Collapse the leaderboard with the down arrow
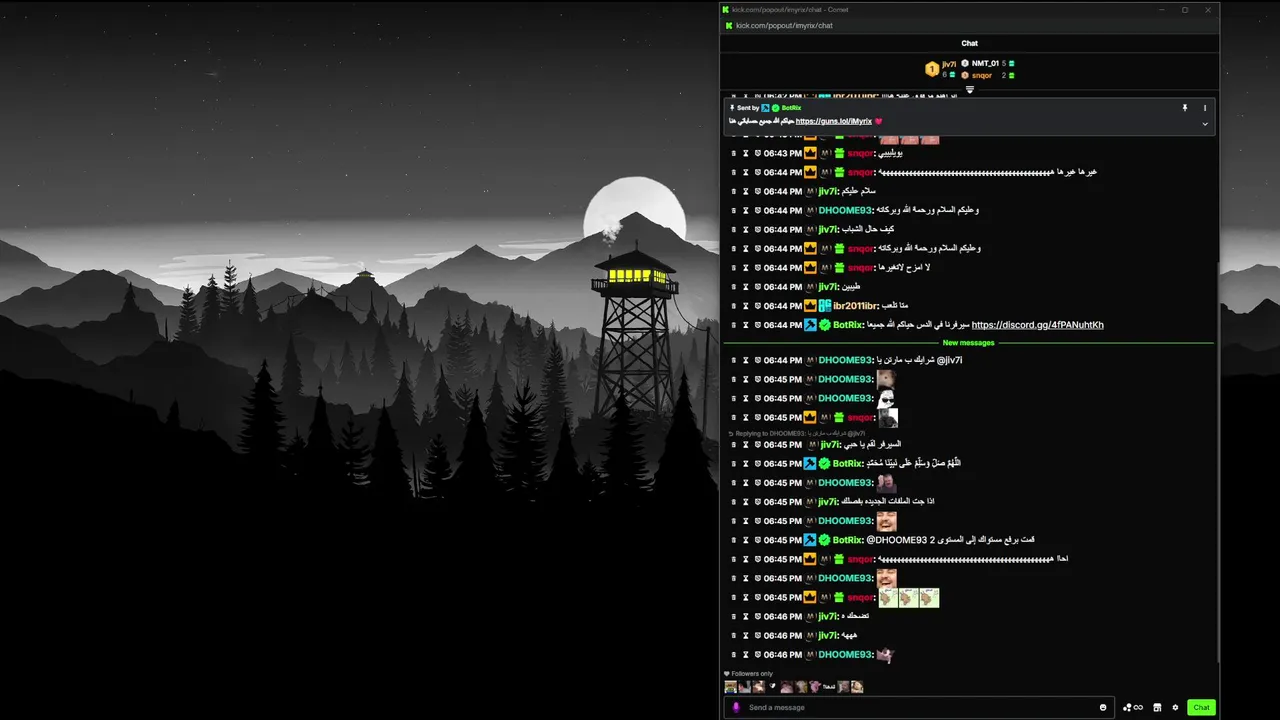 pos(969,90)
